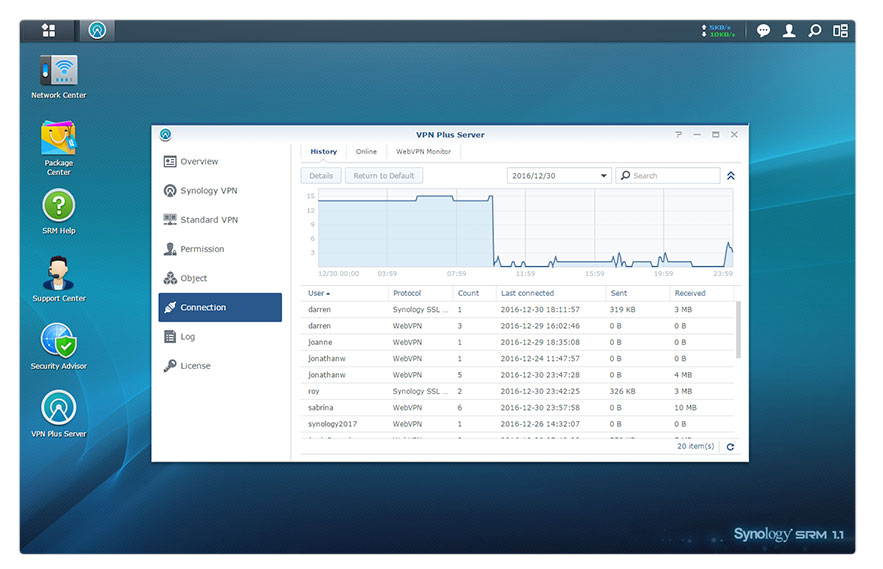The image size is (883, 569).
Task: Open Support Center desktop icon
Action: tap(59, 280)
